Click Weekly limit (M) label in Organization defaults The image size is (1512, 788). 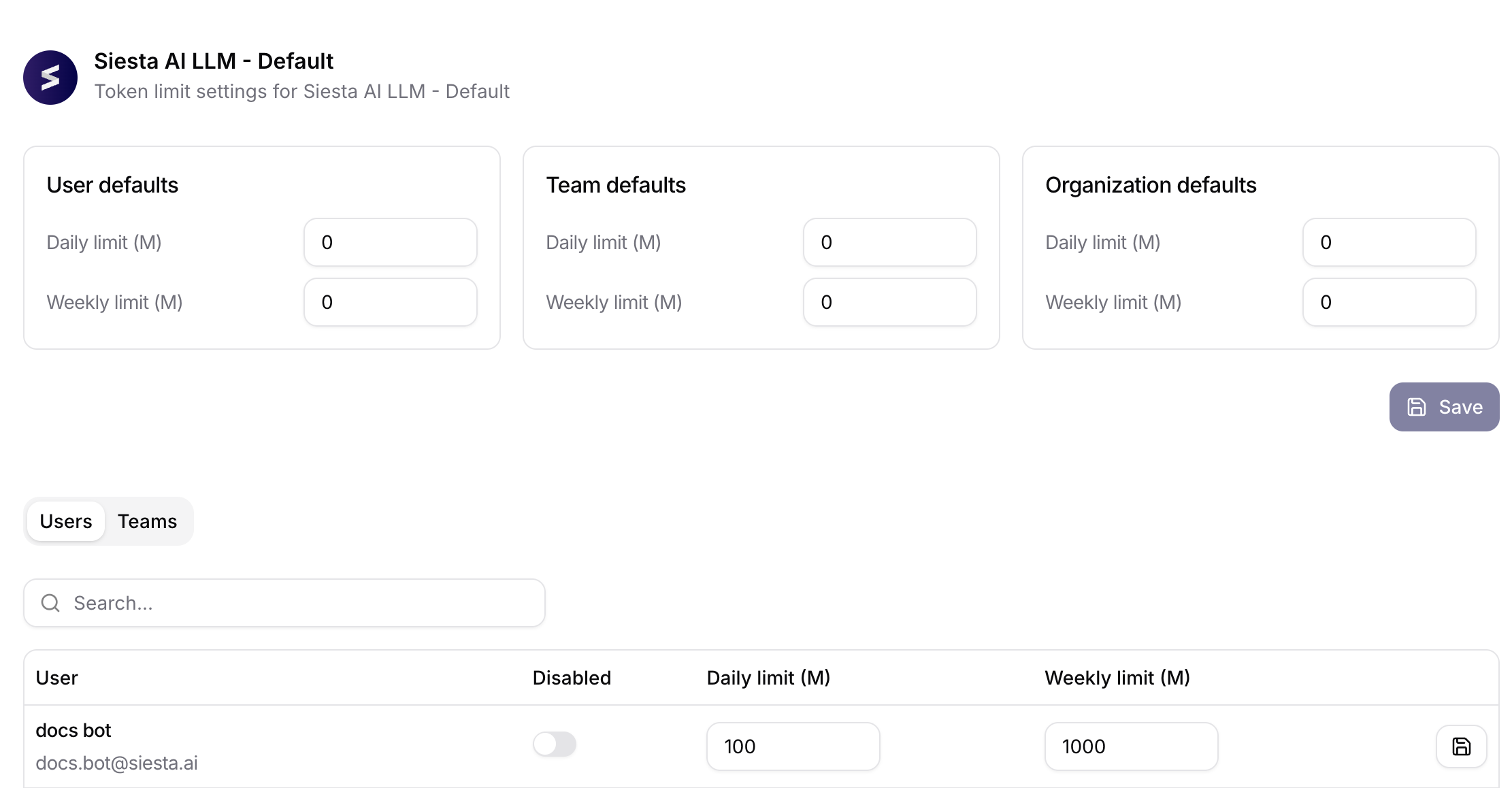[x=1113, y=302]
